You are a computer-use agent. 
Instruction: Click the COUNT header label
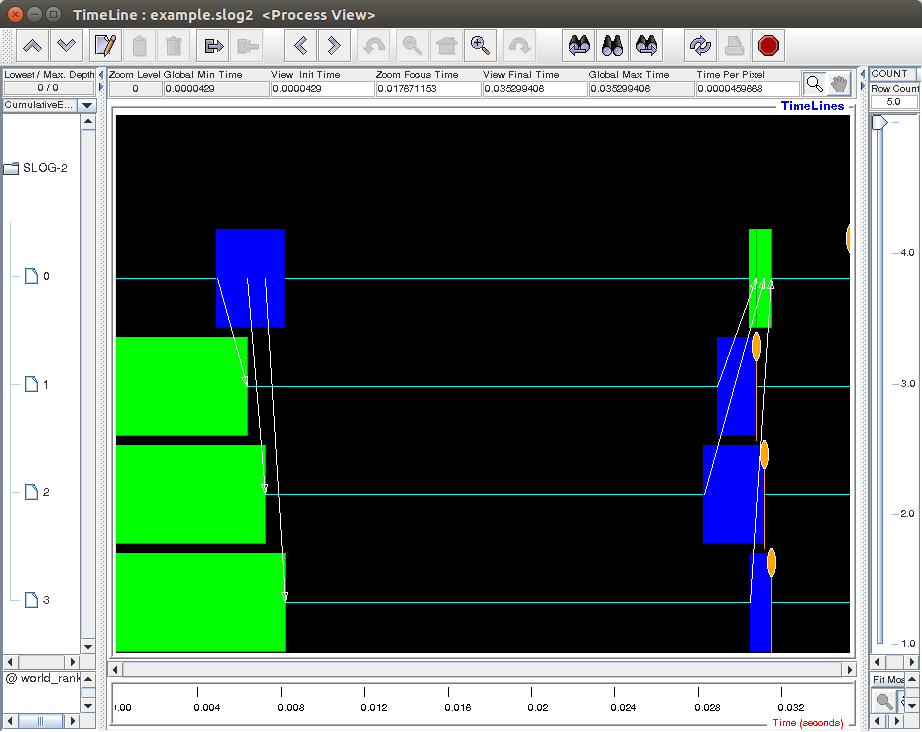pyautogui.click(x=889, y=74)
